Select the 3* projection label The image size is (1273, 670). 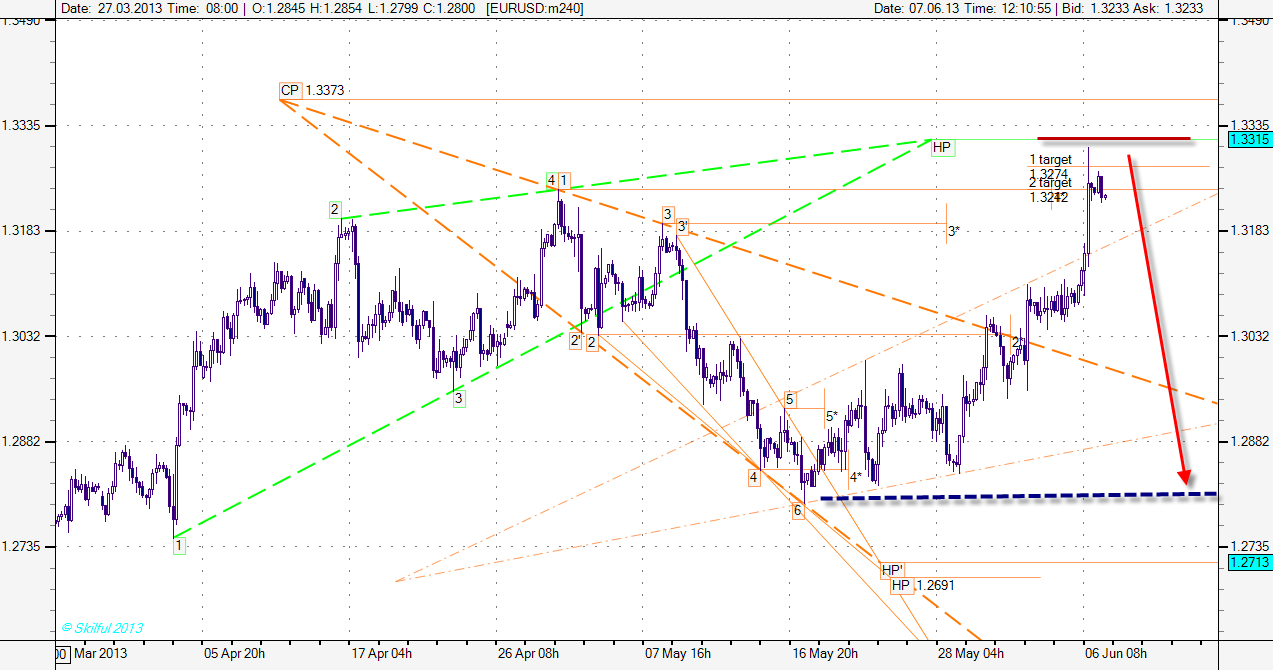pos(954,232)
